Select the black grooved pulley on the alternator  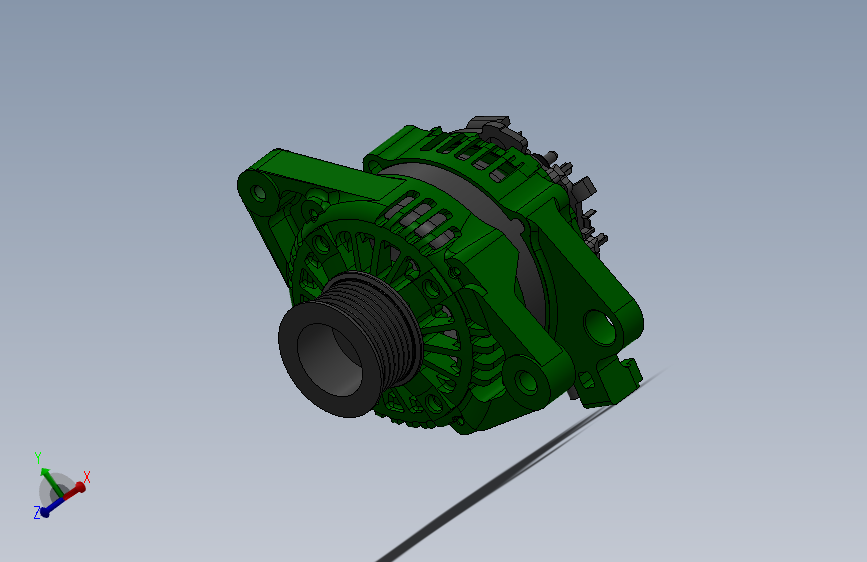tap(350, 344)
